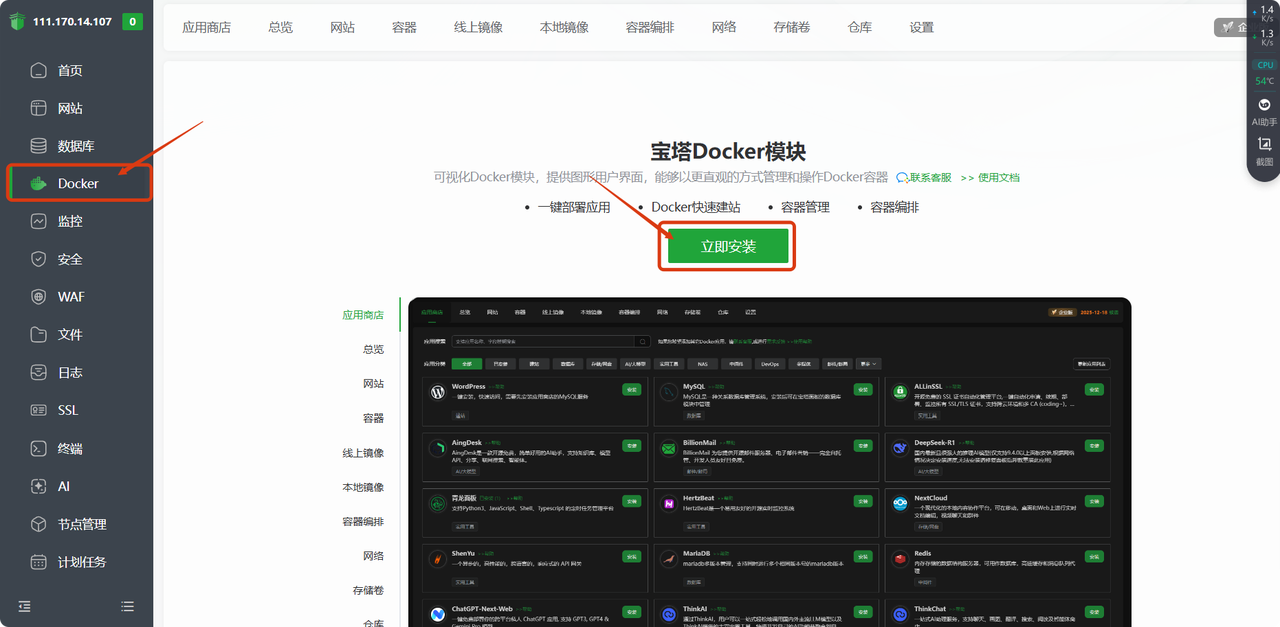Show 网站 preview in feature list
Screen dimensions: 1280x627
pos(374,384)
